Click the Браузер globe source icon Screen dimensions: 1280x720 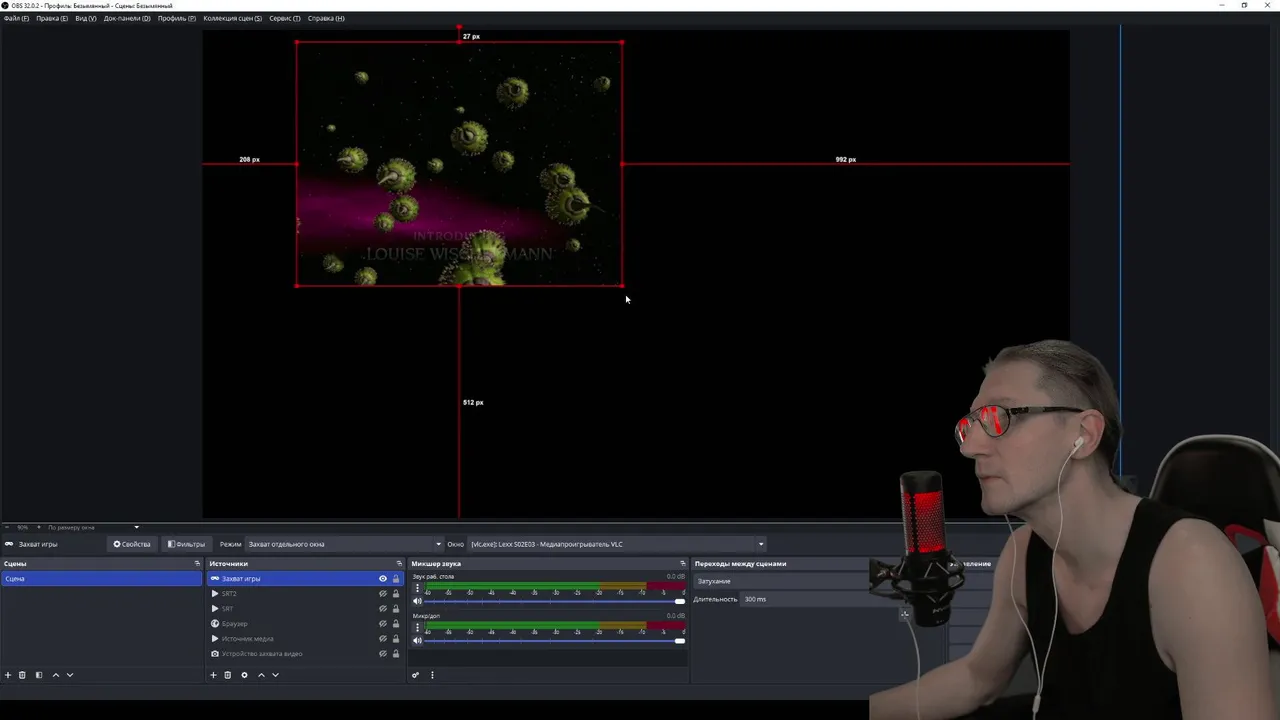click(x=214, y=624)
